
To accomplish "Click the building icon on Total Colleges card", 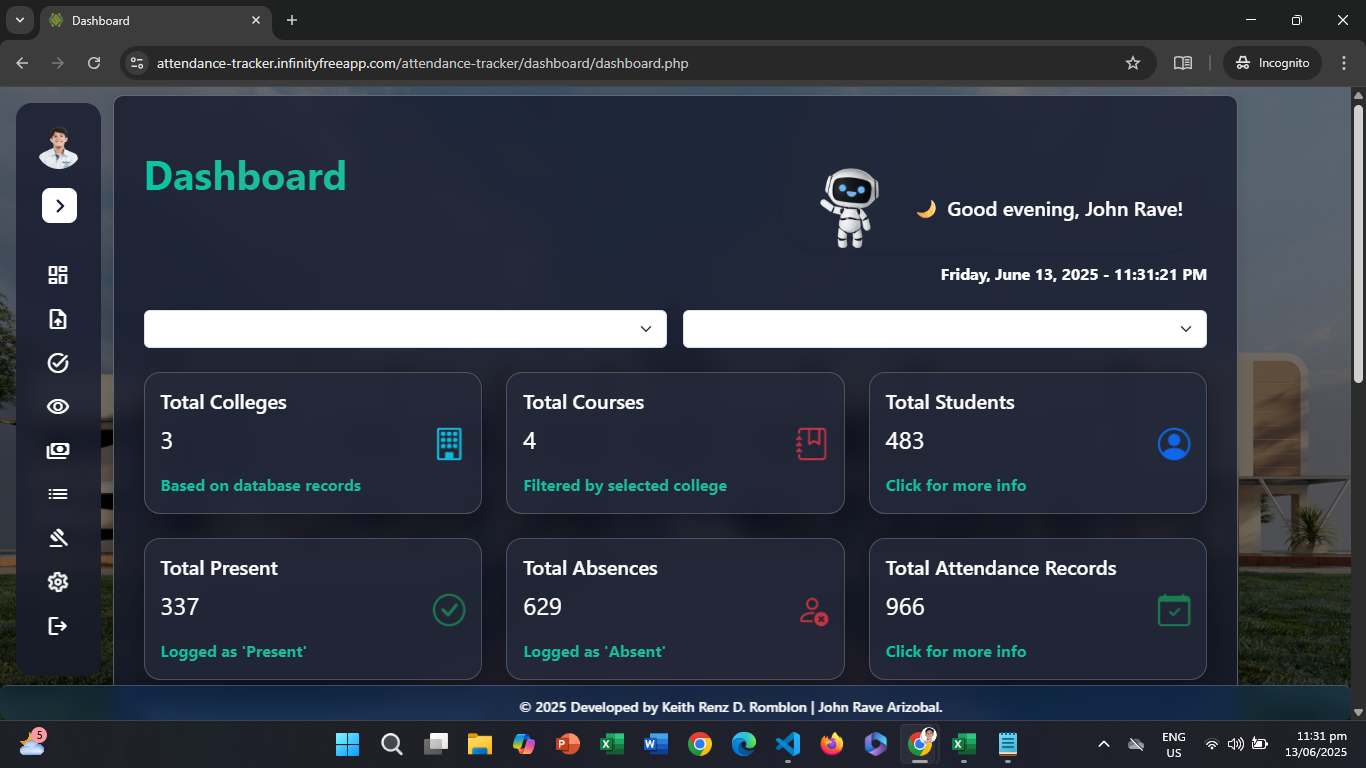I will (449, 444).
